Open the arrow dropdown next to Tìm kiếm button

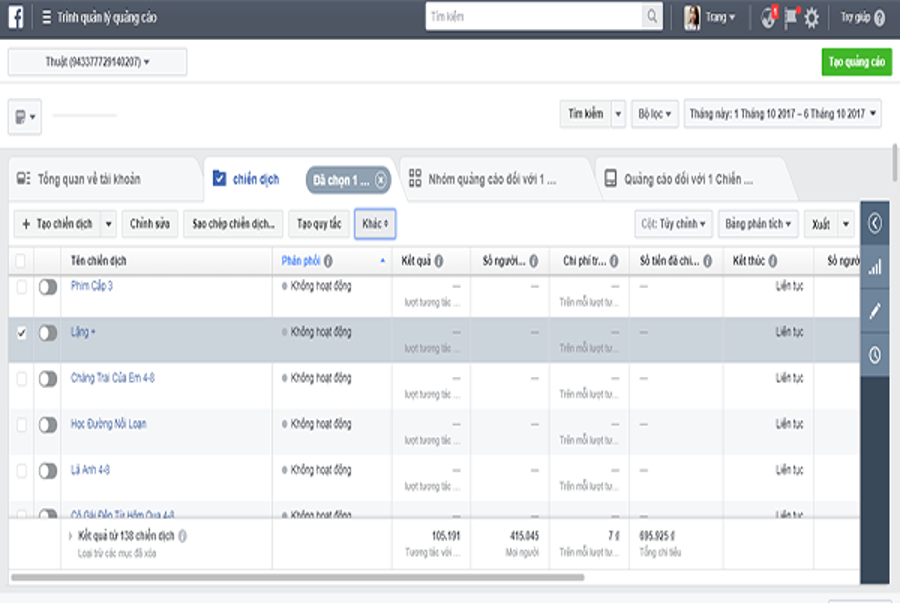[618, 114]
